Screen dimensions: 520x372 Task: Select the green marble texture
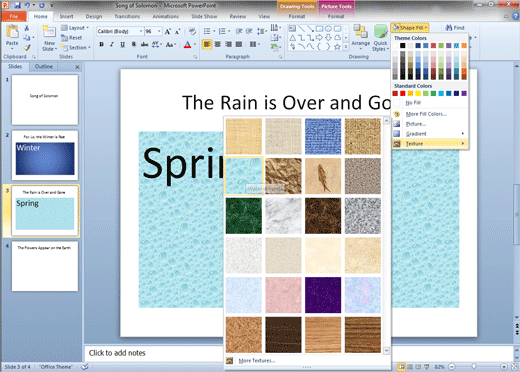(x=244, y=216)
